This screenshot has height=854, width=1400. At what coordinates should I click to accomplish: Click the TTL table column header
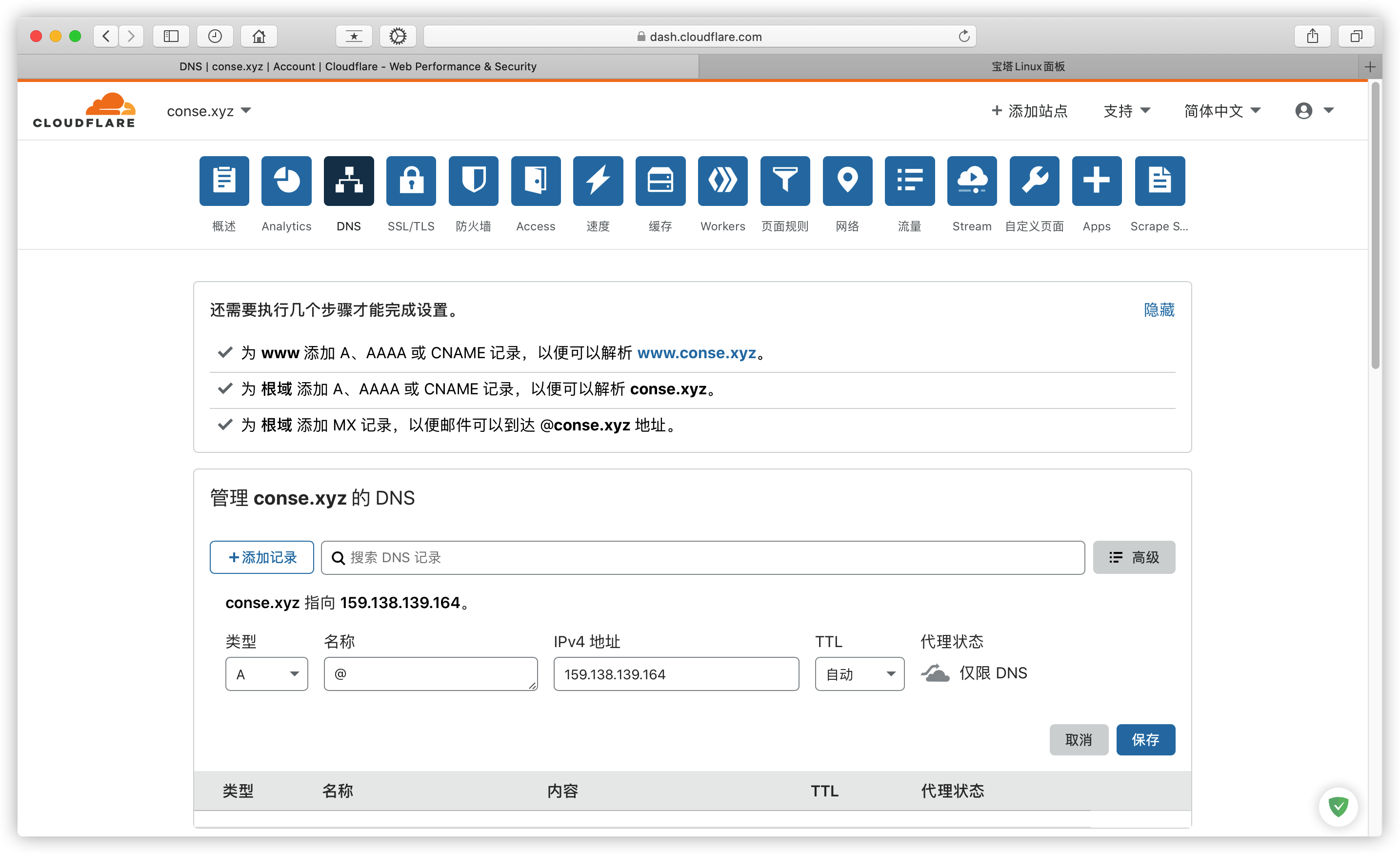click(x=824, y=791)
